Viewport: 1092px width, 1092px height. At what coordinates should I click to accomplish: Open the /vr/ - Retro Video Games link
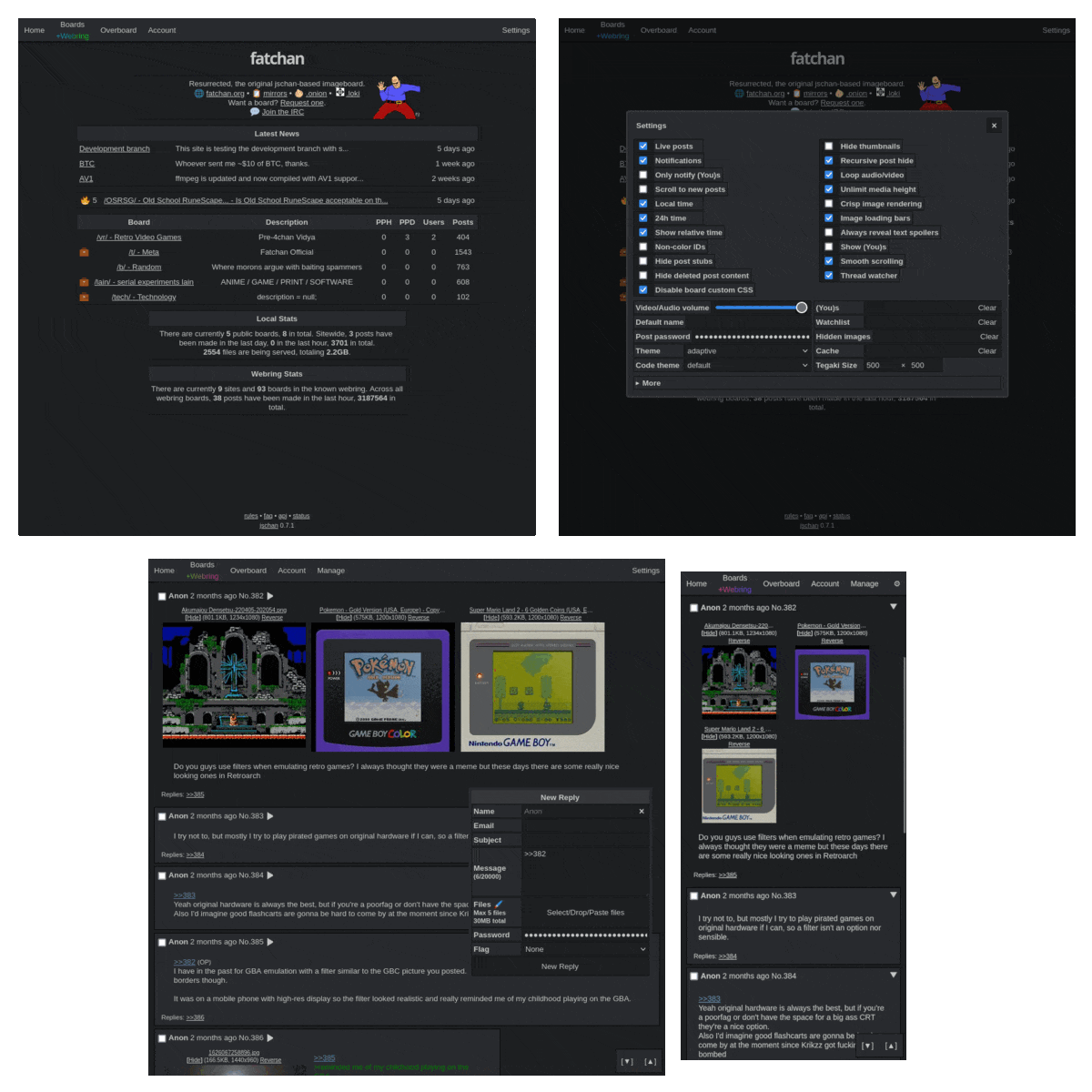[139, 238]
